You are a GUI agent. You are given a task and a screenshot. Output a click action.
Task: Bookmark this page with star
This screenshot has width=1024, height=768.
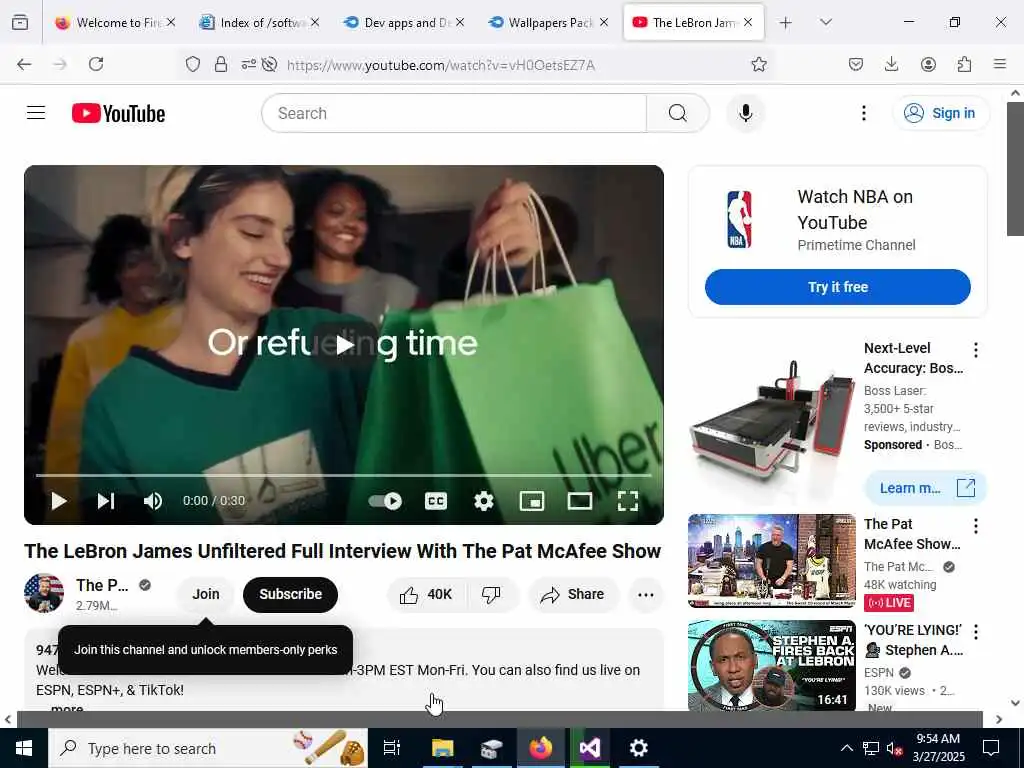point(758,64)
